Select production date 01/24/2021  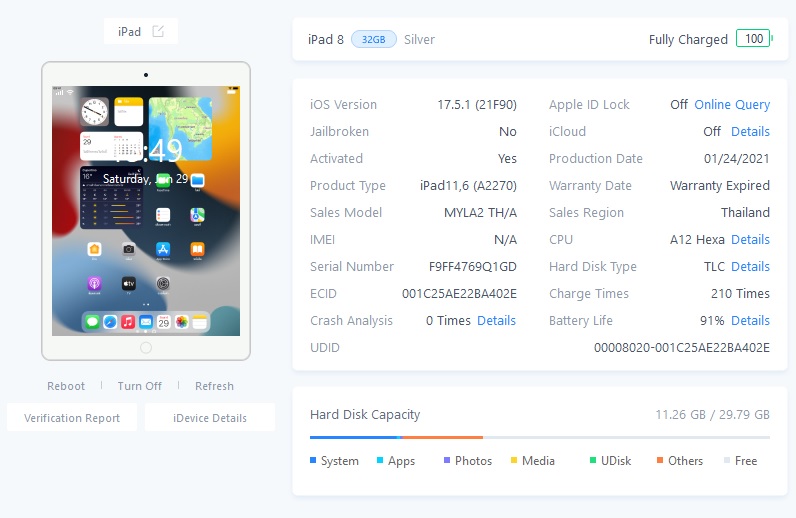click(737, 158)
